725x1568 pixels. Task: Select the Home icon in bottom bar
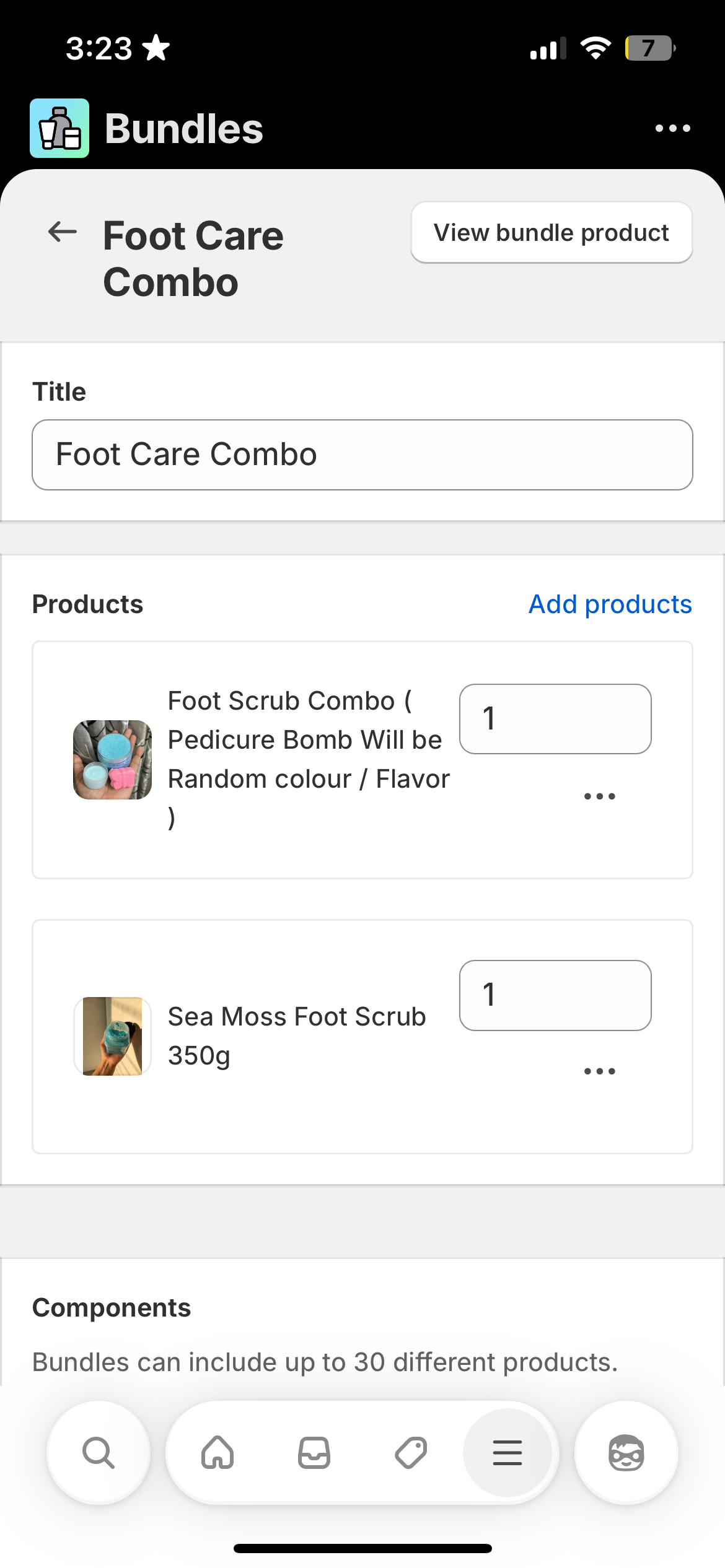217,1453
